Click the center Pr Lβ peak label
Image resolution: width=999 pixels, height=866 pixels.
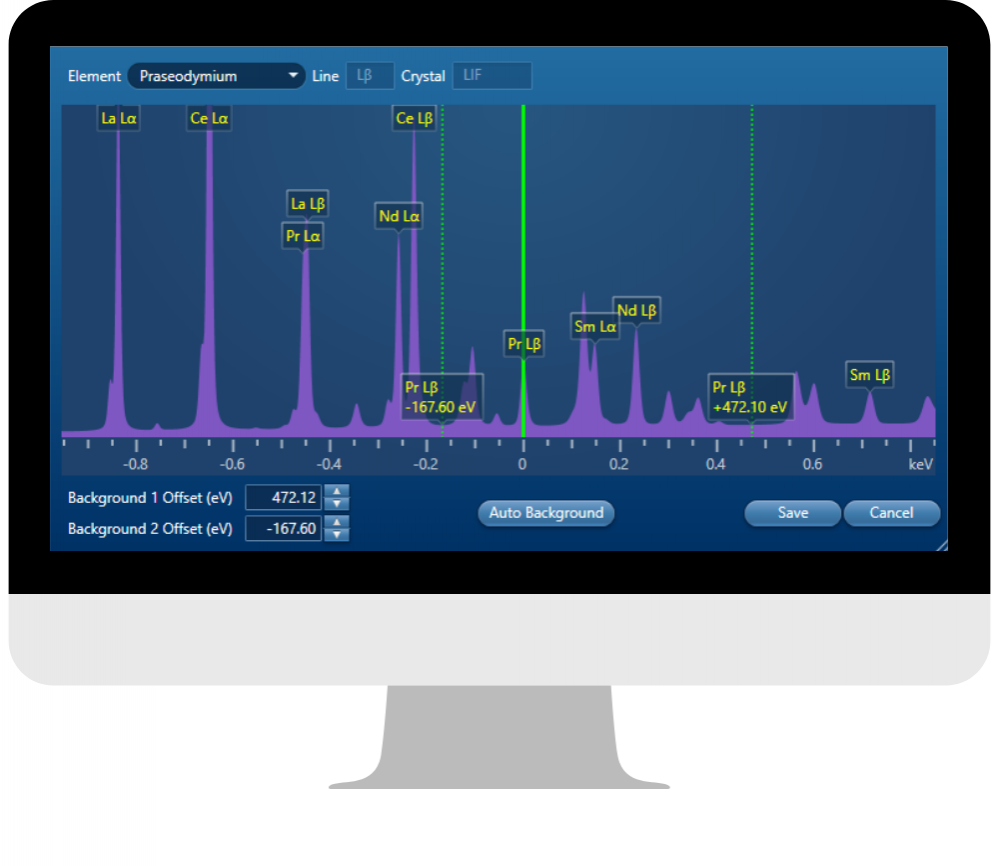[524, 344]
